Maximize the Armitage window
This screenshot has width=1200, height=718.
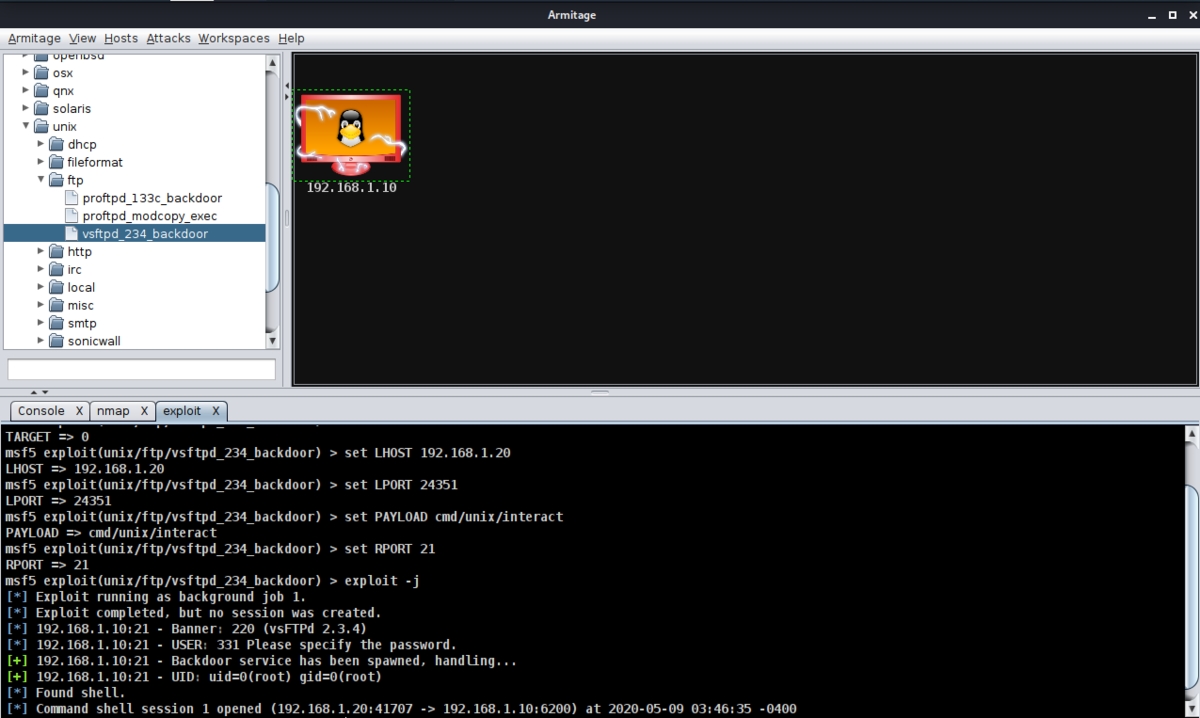pyautogui.click(x=1172, y=14)
